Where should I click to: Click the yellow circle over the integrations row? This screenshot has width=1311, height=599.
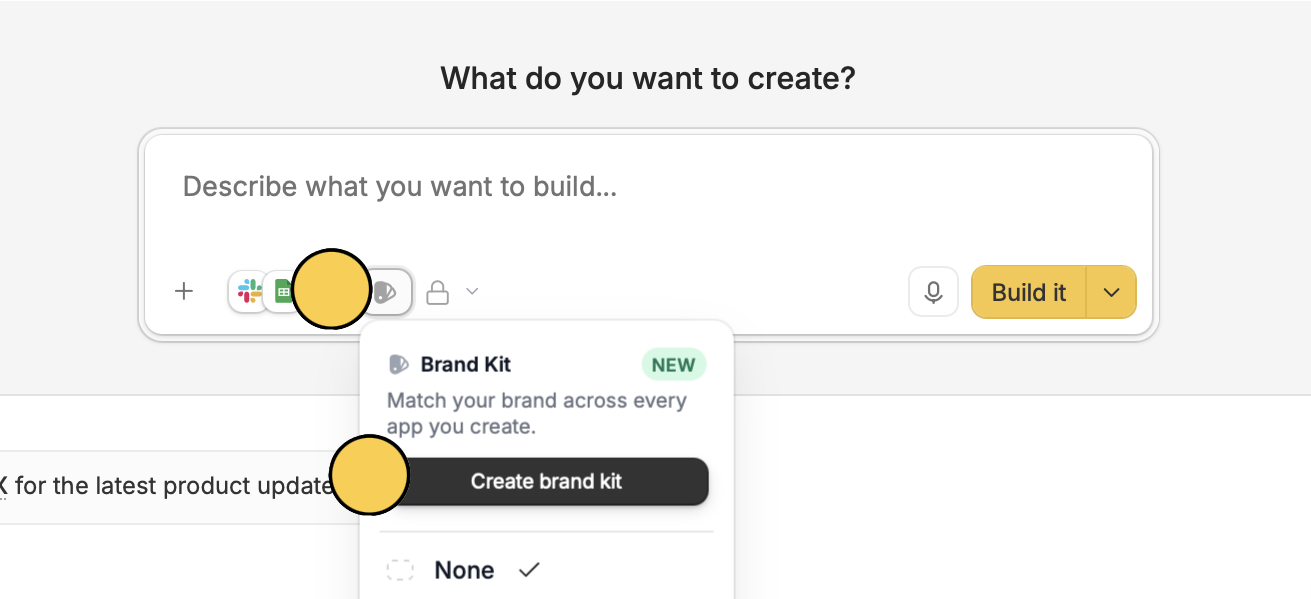(x=332, y=289)
